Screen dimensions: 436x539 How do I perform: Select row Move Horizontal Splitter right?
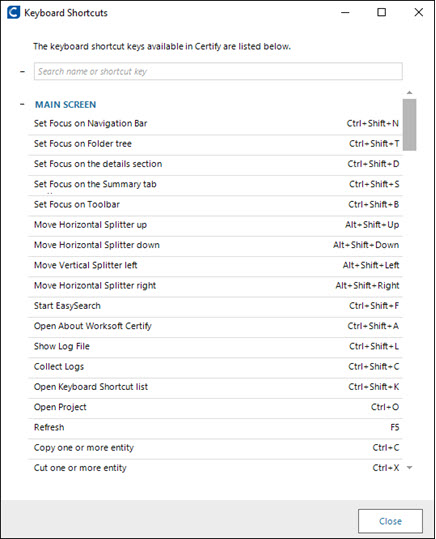(215, 286)
